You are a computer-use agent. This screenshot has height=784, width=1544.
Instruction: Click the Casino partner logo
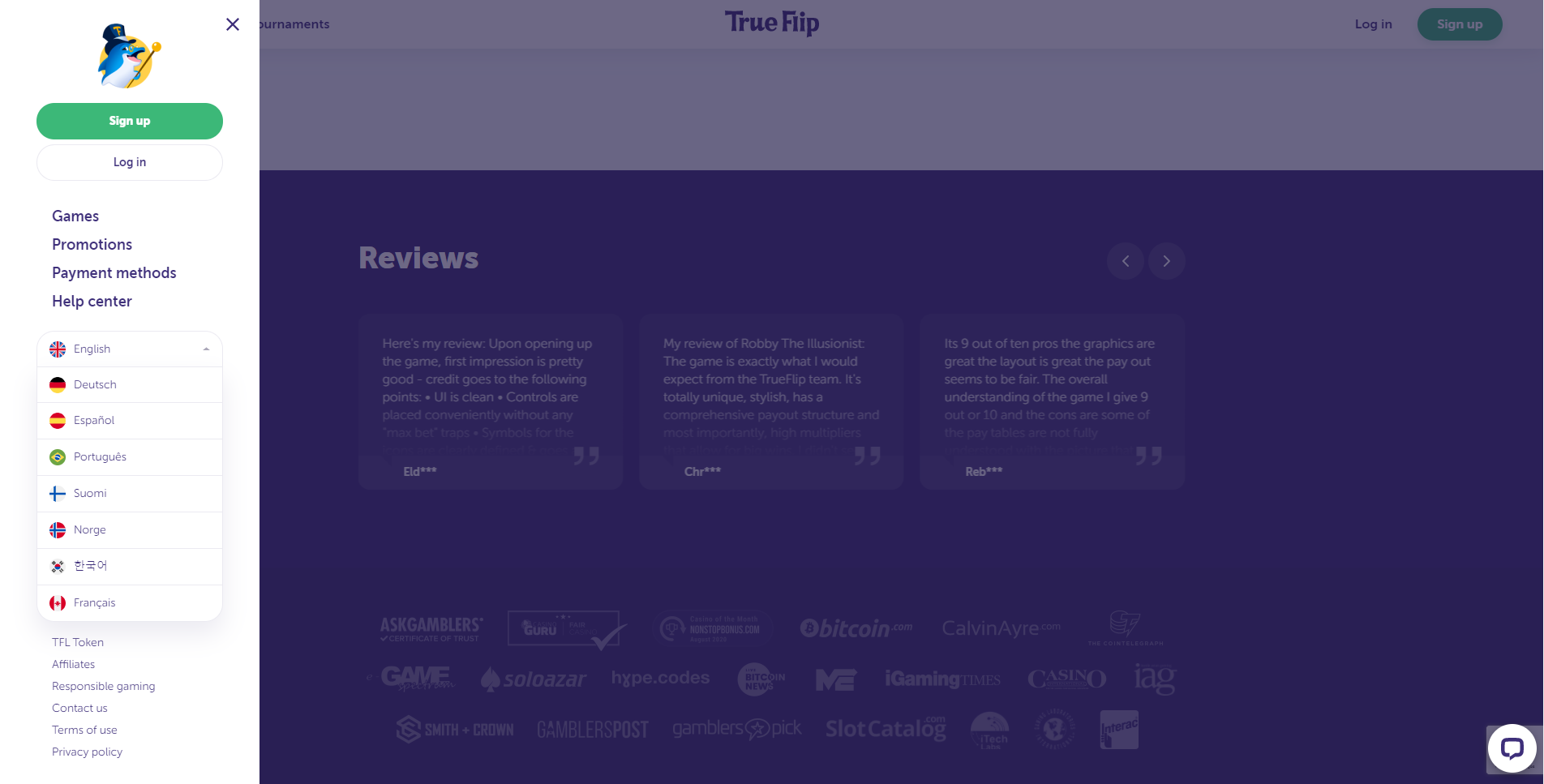1066,679
